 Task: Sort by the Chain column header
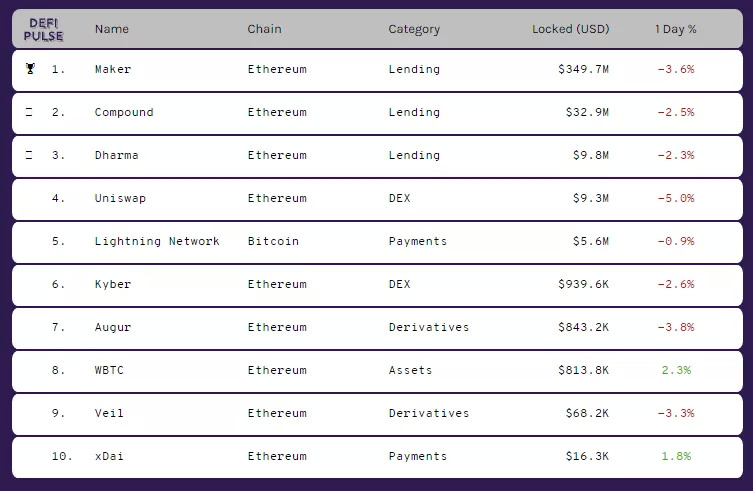264,29
